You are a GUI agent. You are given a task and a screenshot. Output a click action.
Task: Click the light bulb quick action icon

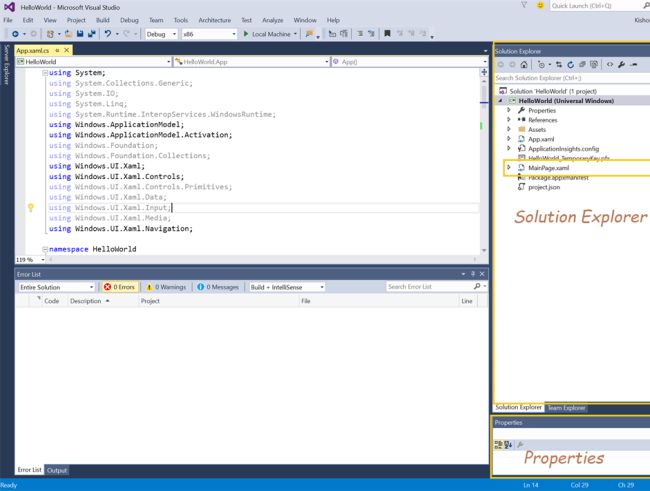pyautogui.click(x=31, y=207)
